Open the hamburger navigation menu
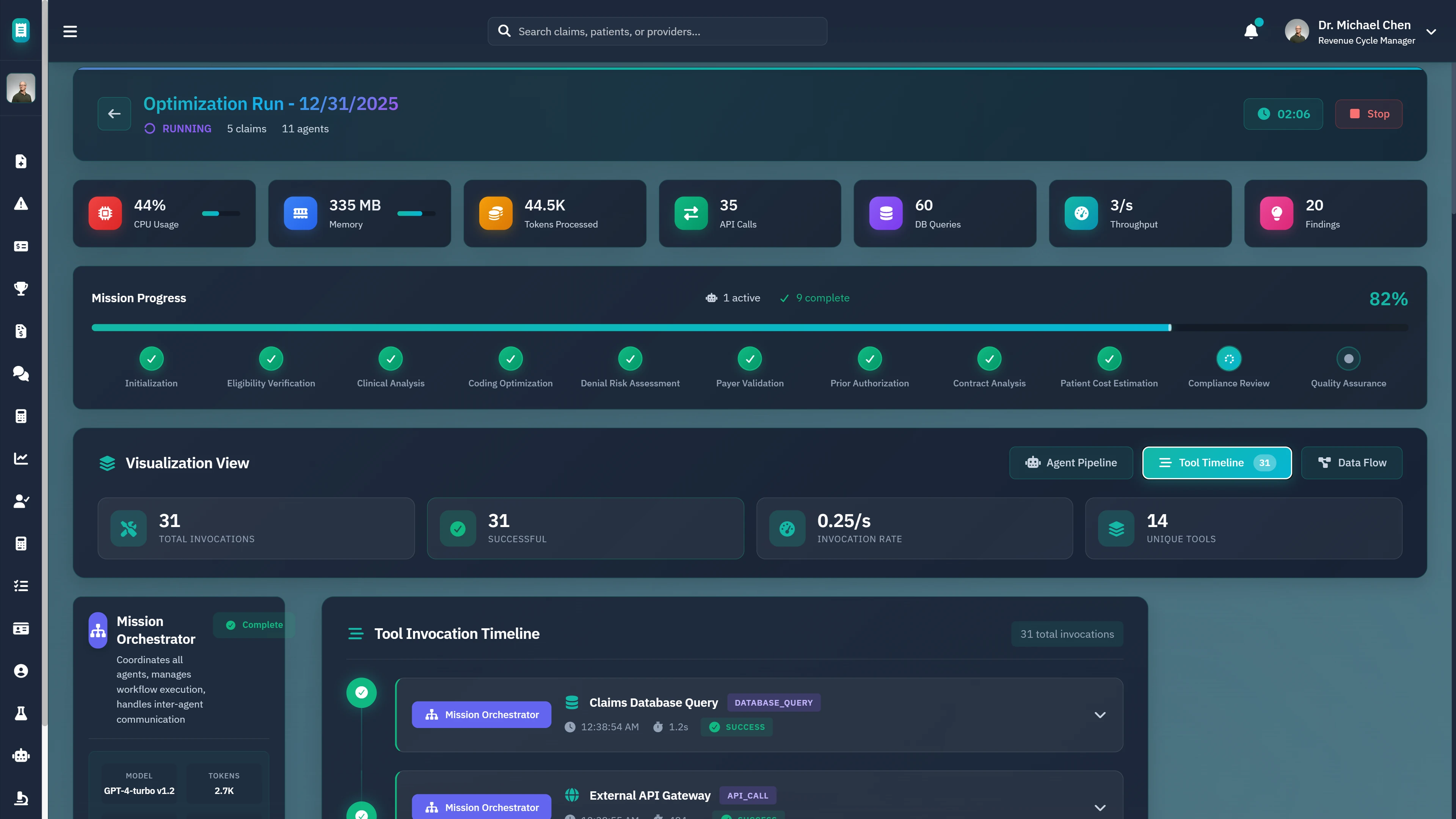 70,31
